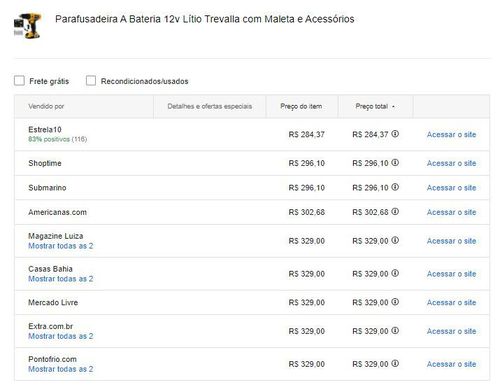Visit Estrela10 via Acessar o site
Screen dimensions: 500x392
451,134
